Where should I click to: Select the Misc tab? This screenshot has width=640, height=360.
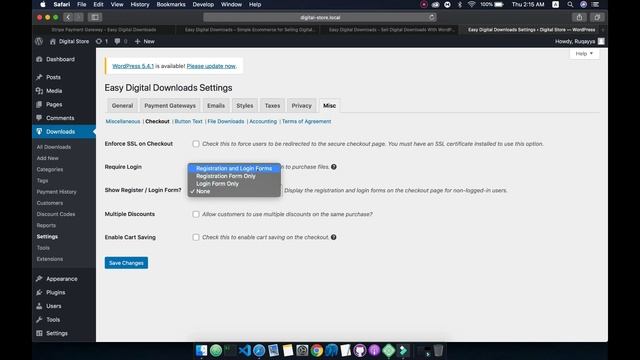tap(329, 105)
